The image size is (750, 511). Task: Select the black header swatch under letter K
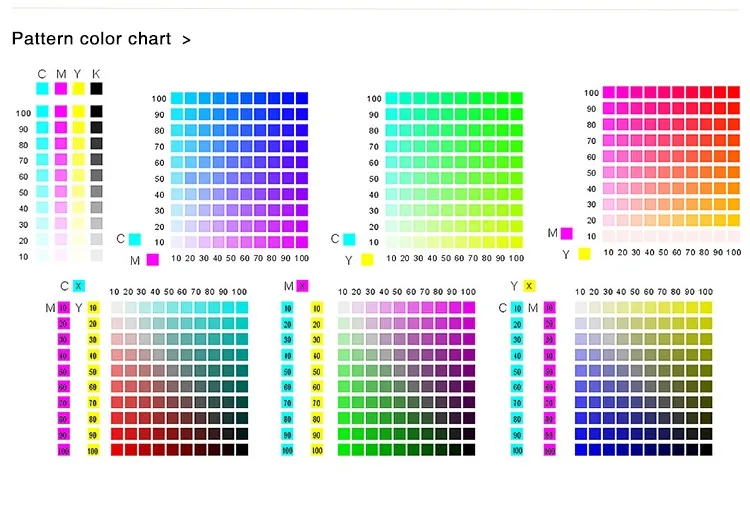tap(96, 89)
